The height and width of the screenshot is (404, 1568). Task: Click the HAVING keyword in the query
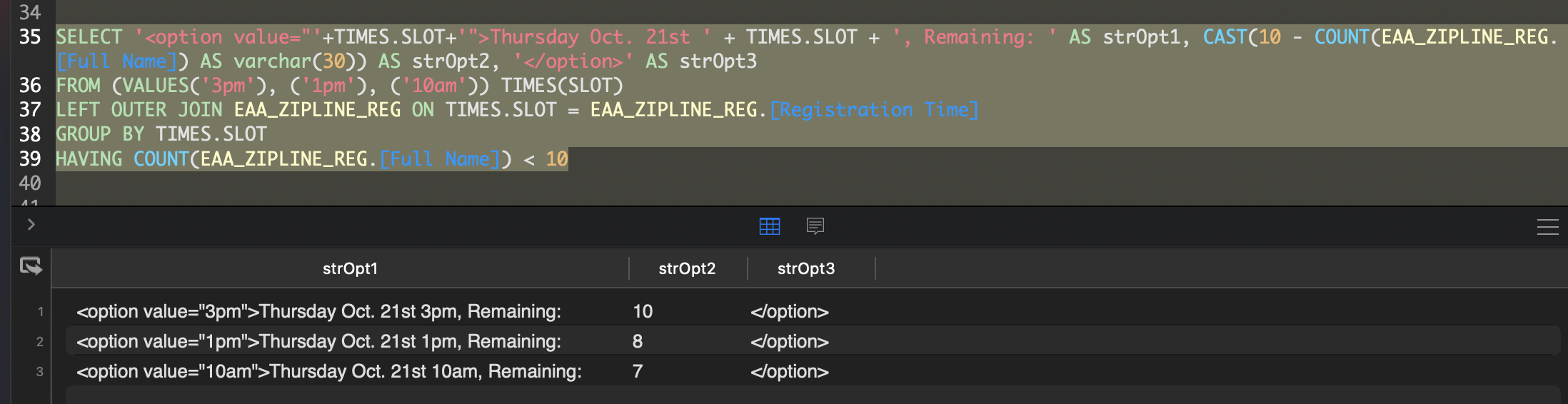coord(89,158)
